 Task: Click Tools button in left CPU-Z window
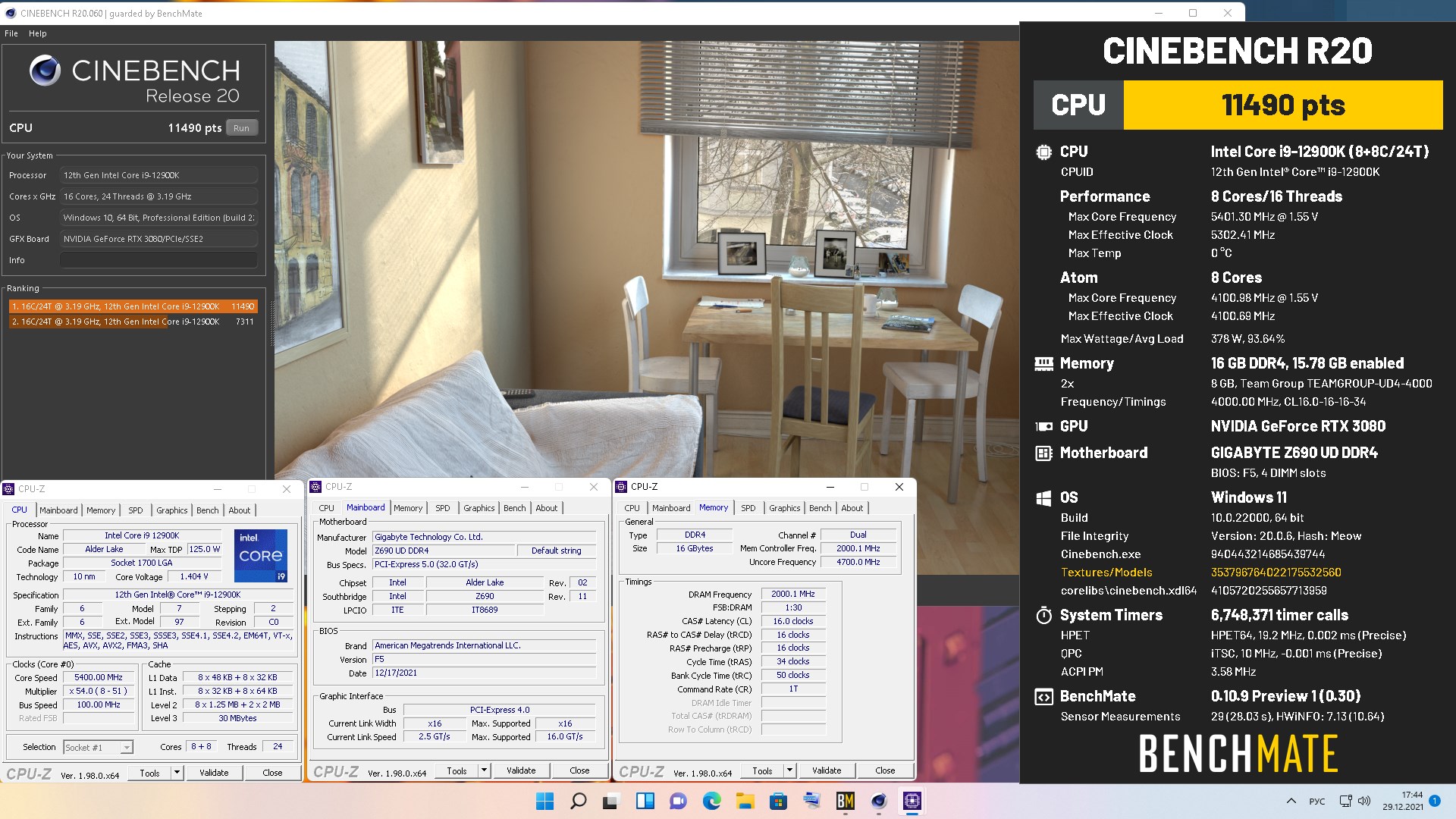click(149, 773)
